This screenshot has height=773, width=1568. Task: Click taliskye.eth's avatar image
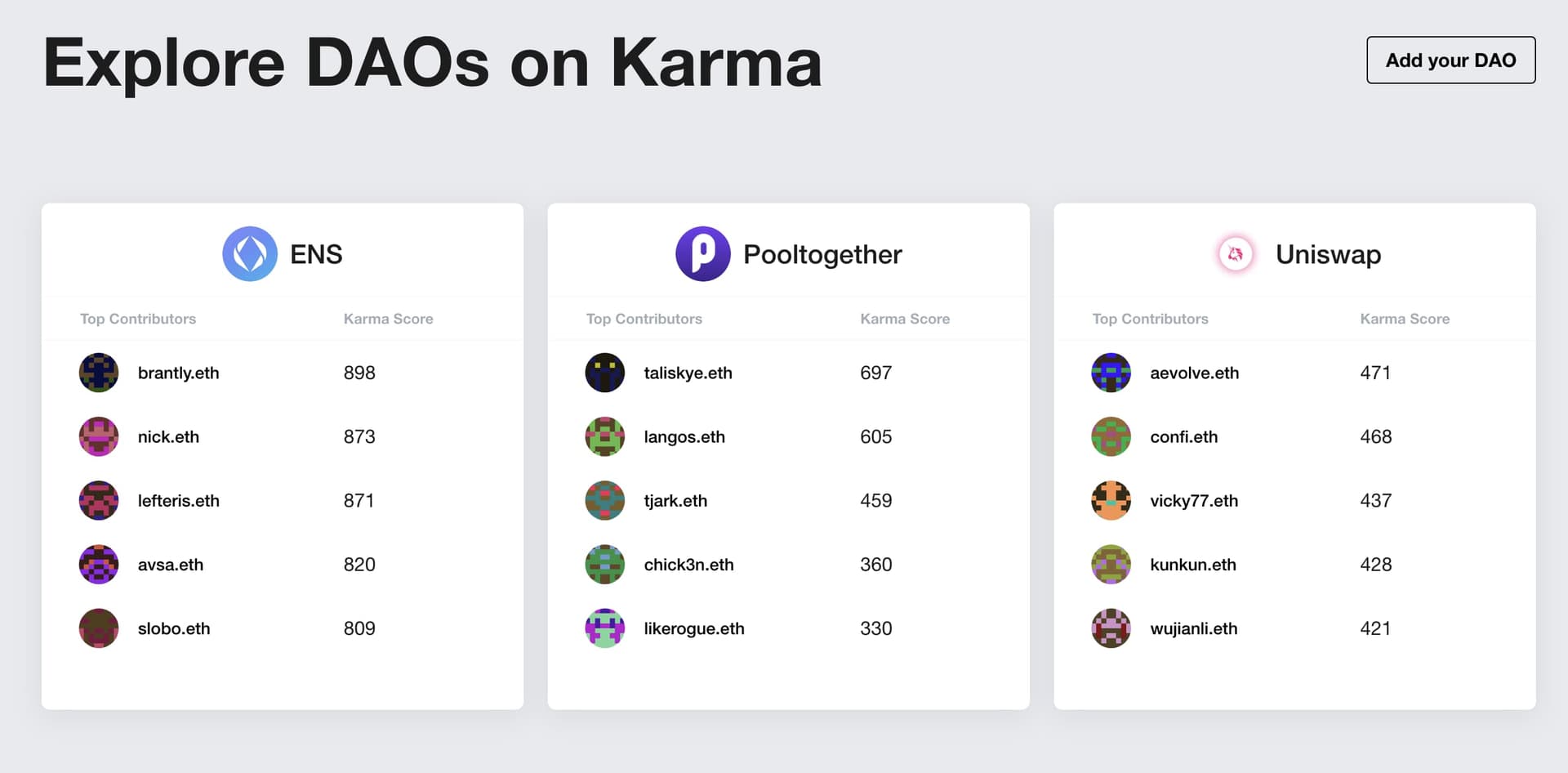pos(604,373)
